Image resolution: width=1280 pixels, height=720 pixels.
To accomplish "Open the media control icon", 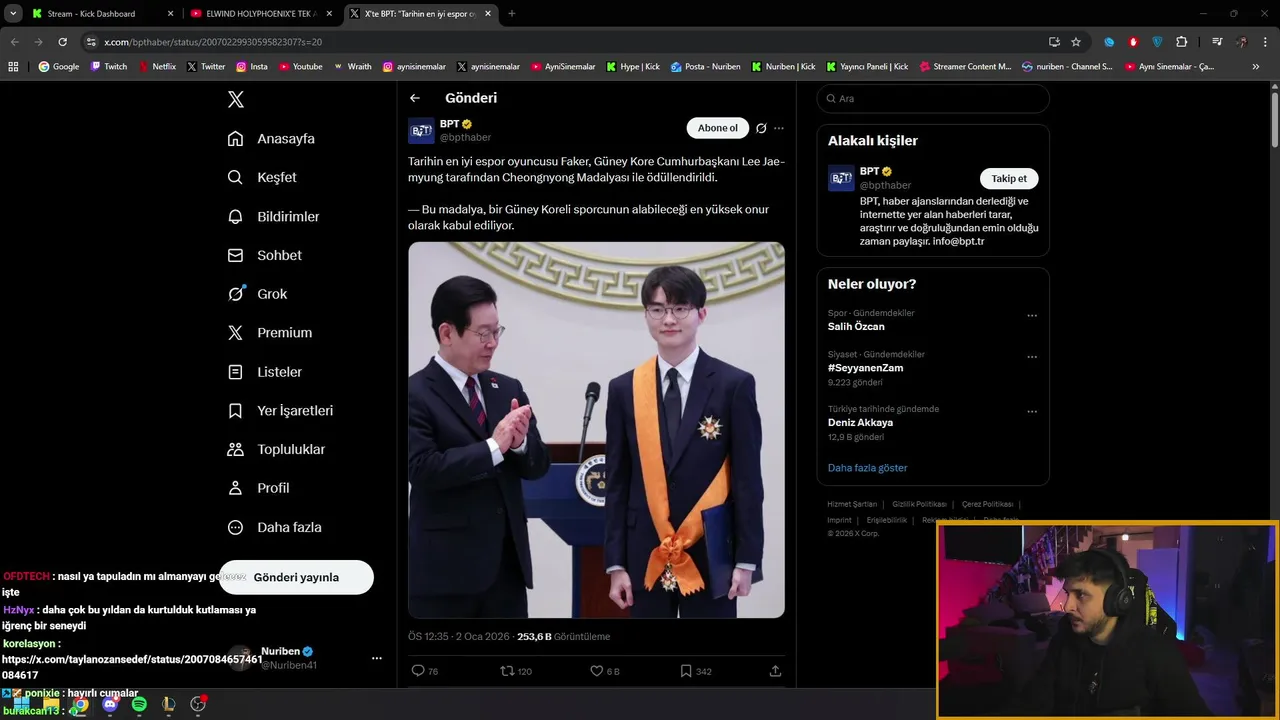I will [x=1217, y=42].
